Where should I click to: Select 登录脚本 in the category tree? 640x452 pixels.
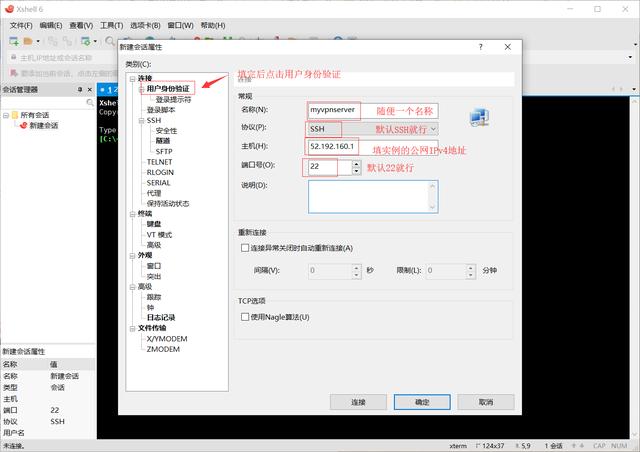pyautogui.click(x=161, y=110)
